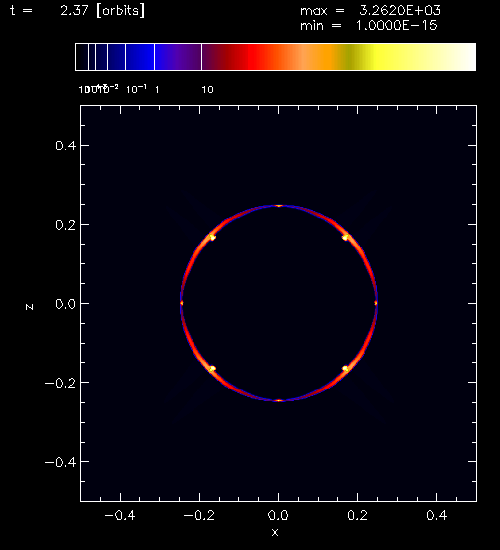Click the upper-right bright clump on ring
This screenshot has height=550, width=500.
[345, 237]
